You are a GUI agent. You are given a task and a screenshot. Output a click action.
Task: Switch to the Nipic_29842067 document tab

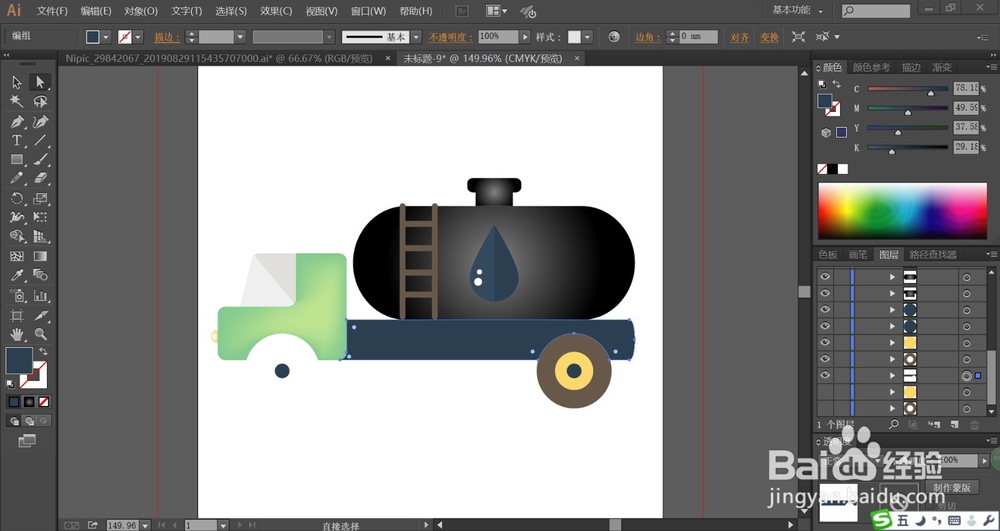(x=219, y=59)
